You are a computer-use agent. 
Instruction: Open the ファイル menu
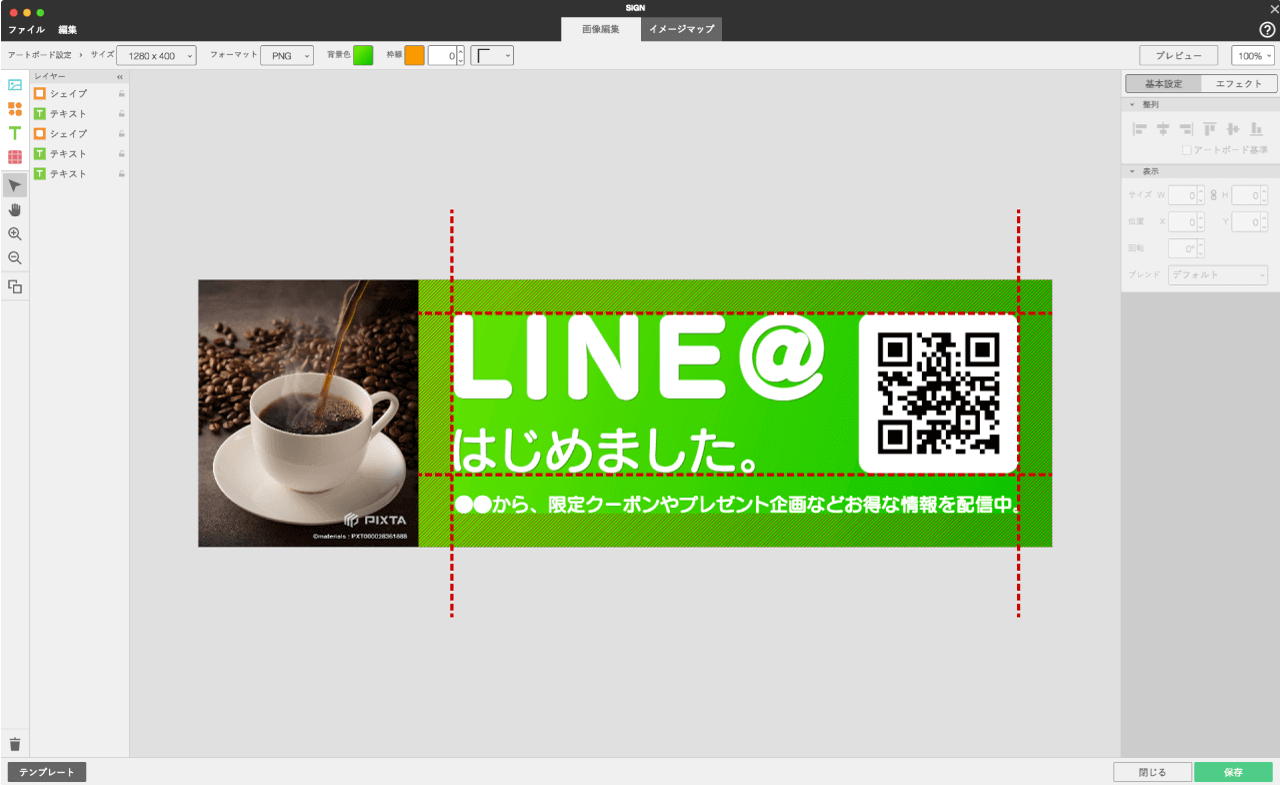[26, 30]
